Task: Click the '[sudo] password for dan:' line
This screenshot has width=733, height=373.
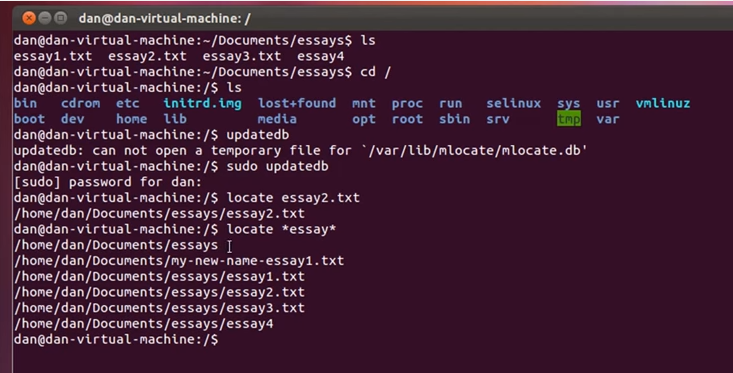Action: click(108, 182)
